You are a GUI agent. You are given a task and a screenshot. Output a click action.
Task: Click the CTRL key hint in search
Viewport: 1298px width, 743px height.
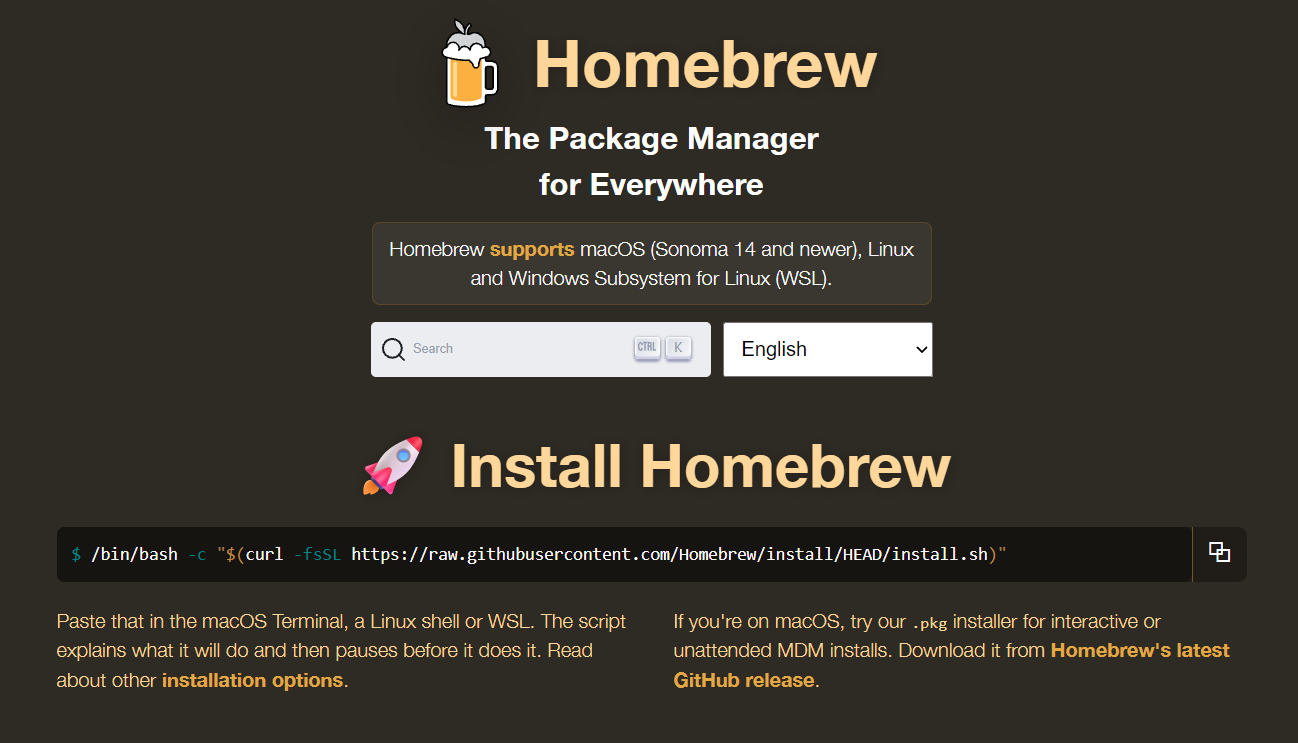(x=647, y=348)
